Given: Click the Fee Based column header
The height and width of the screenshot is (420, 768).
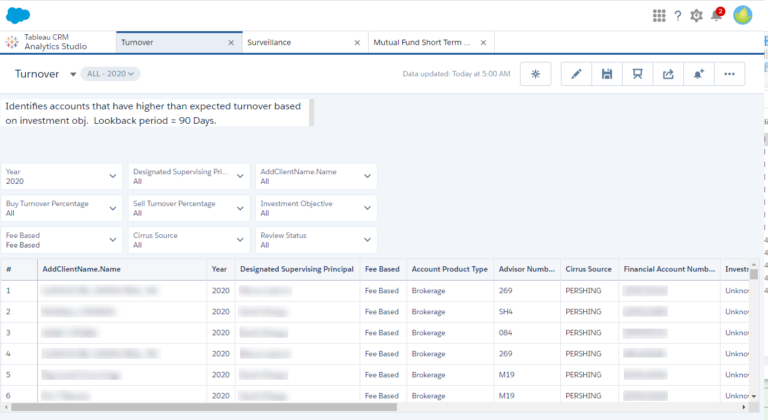Looking at the screenshot, I should coord(383,269).
